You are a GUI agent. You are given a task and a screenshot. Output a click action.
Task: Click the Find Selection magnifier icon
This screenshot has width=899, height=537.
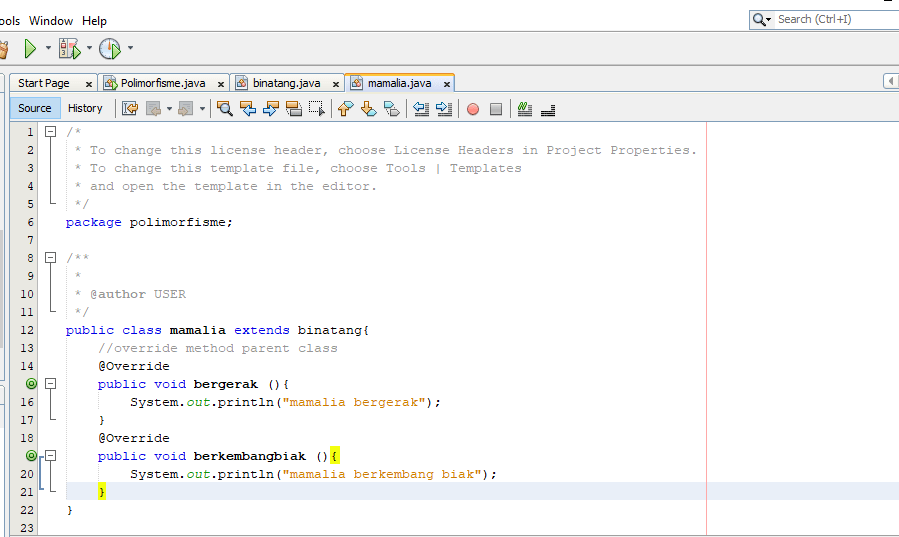(x=225, y=109)
